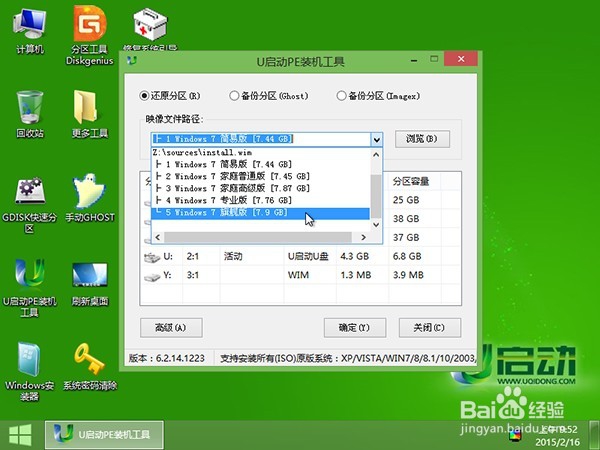Viewport: 600px width, 450px height.
Task: Click the 关闭(C) close button
Action: (x=430, y=328)
